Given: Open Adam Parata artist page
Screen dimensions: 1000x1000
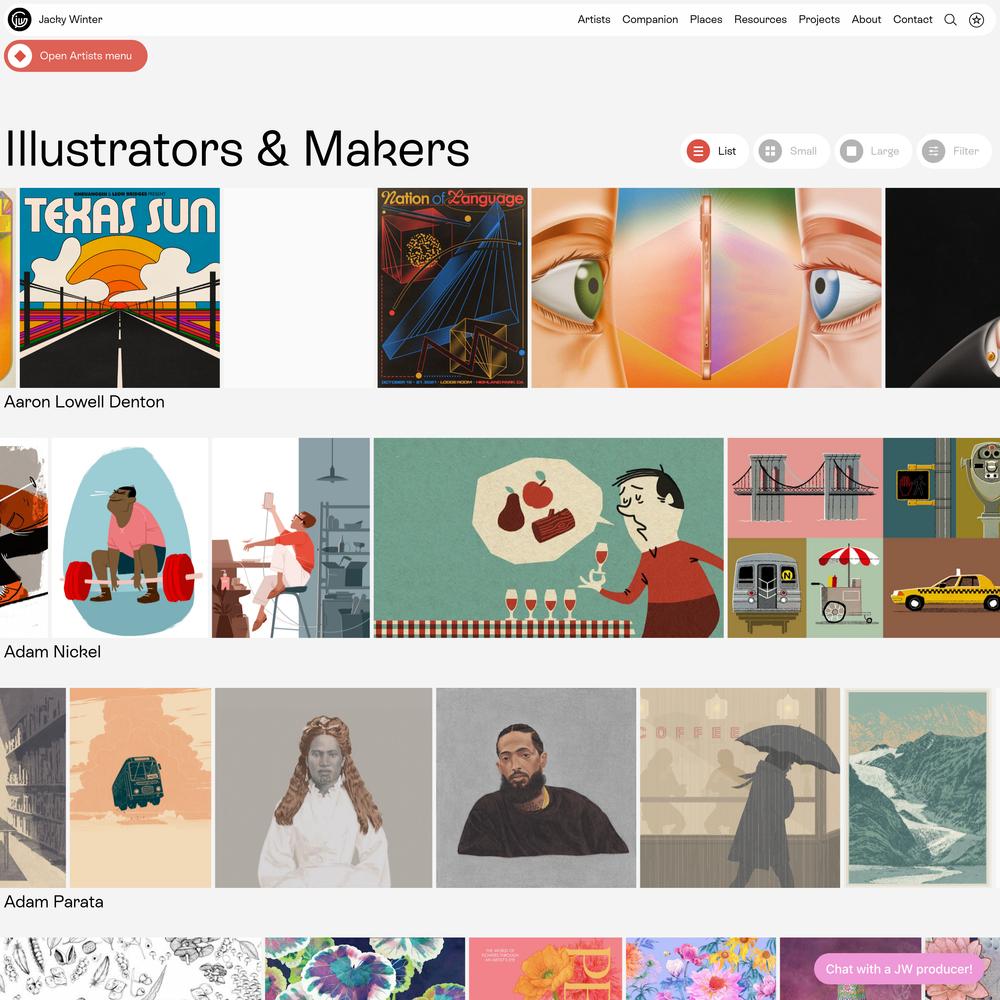Looking at the screenshot, I should coord(54,902).
